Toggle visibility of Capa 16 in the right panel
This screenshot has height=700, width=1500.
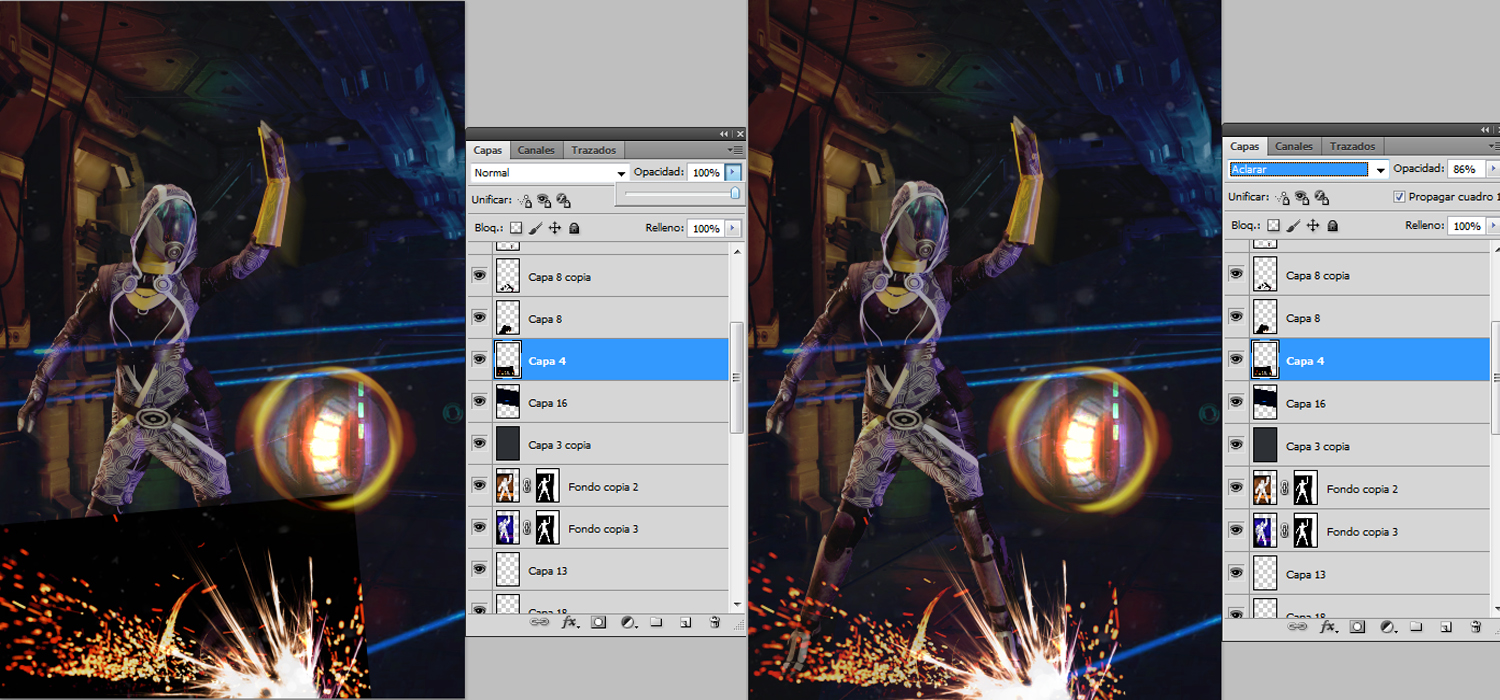(1237, 403)
